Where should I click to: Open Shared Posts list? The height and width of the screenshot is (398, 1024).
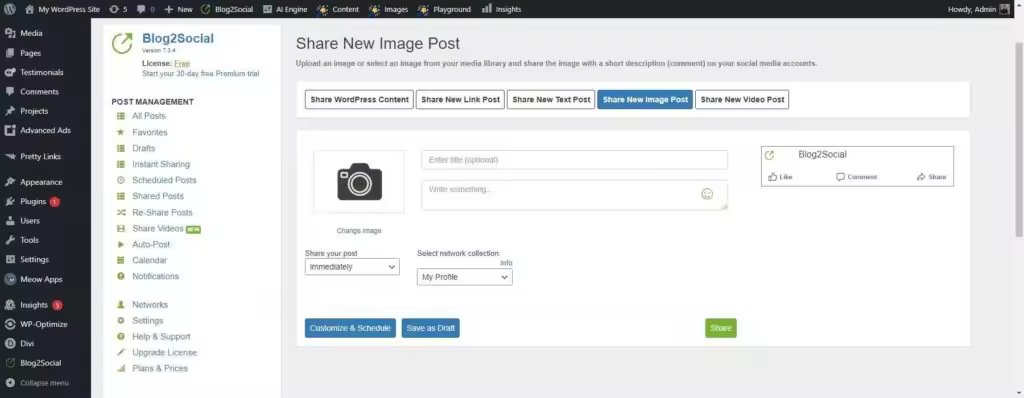pyautogui.click(x=157, y=196)
